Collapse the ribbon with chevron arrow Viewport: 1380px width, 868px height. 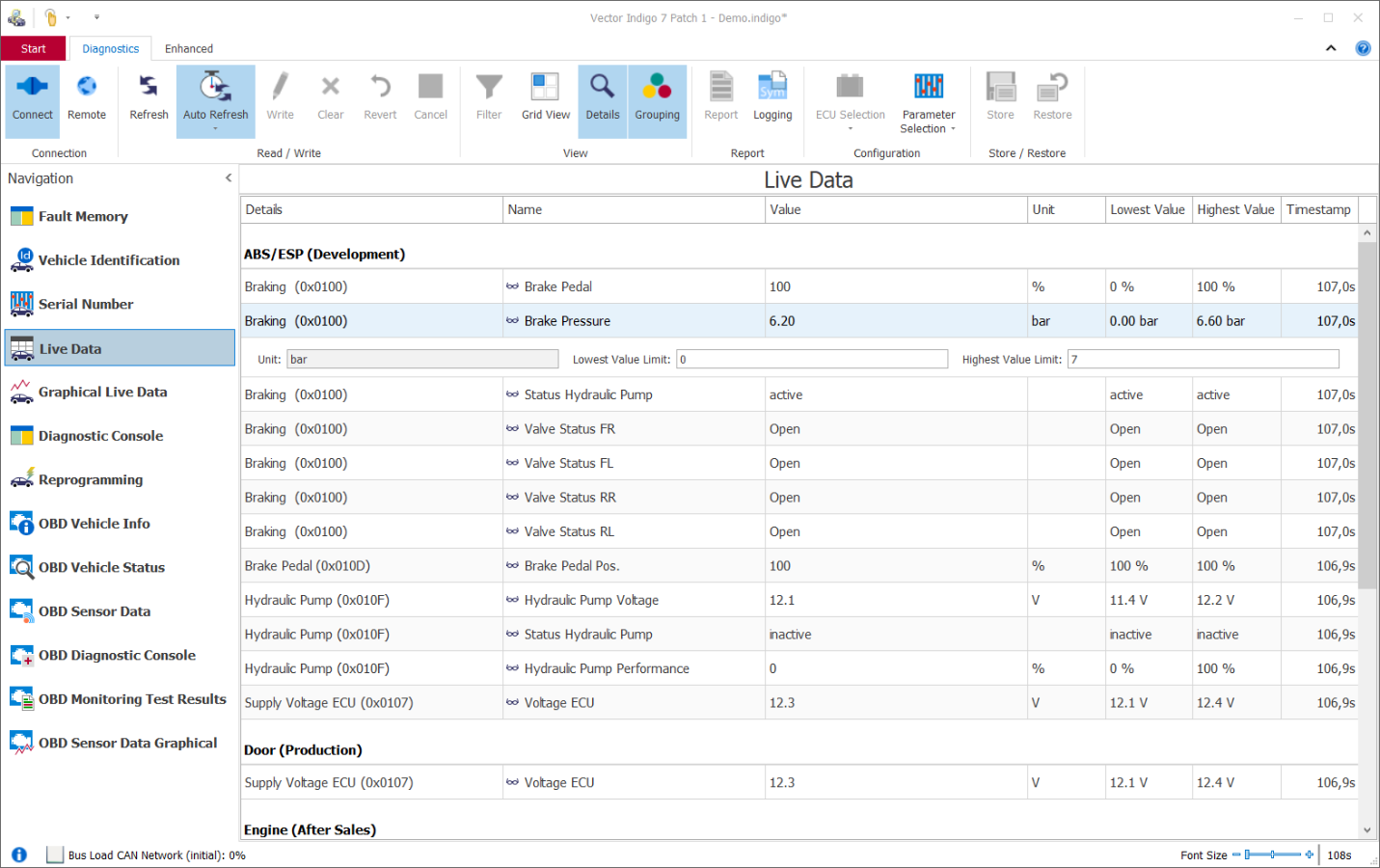[1331, 48]
